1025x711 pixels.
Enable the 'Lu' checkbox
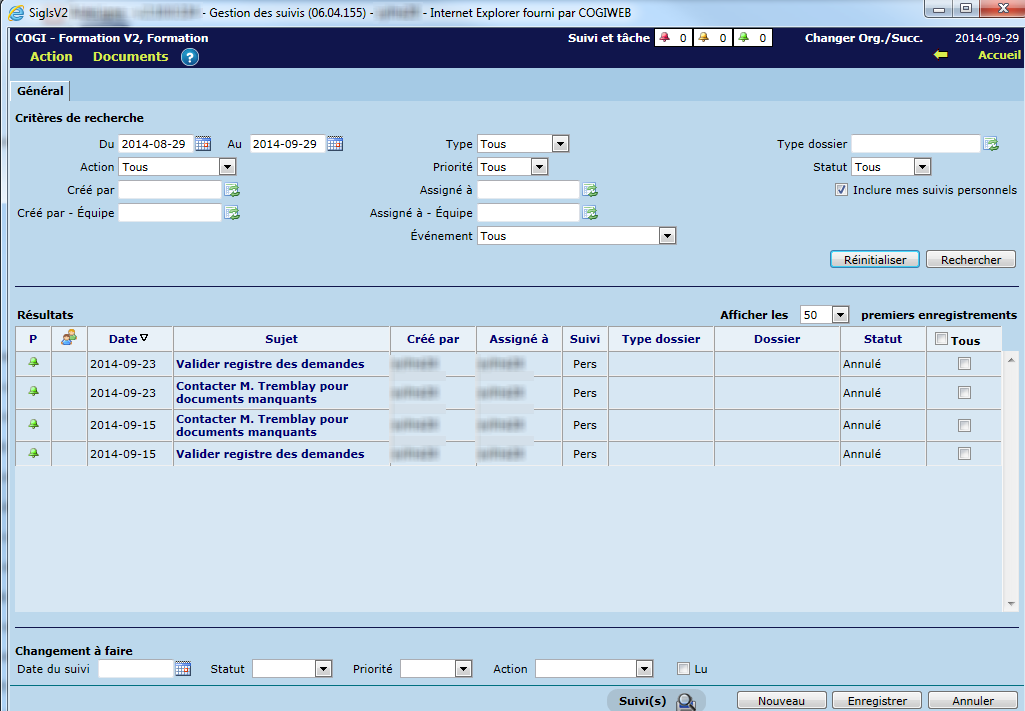coord(684,669)
